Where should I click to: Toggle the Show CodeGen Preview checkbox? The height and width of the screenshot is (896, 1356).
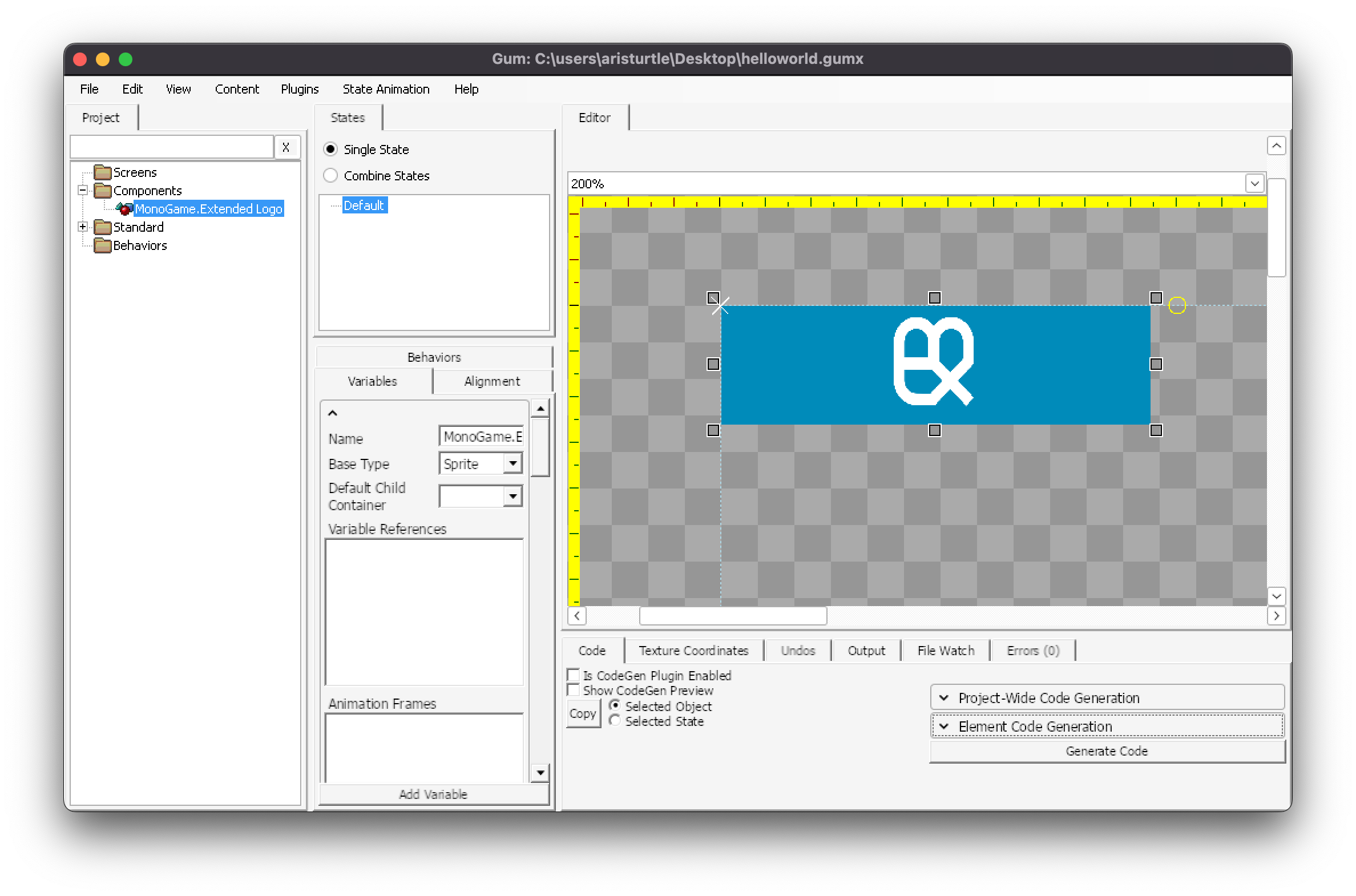[573, 690]
